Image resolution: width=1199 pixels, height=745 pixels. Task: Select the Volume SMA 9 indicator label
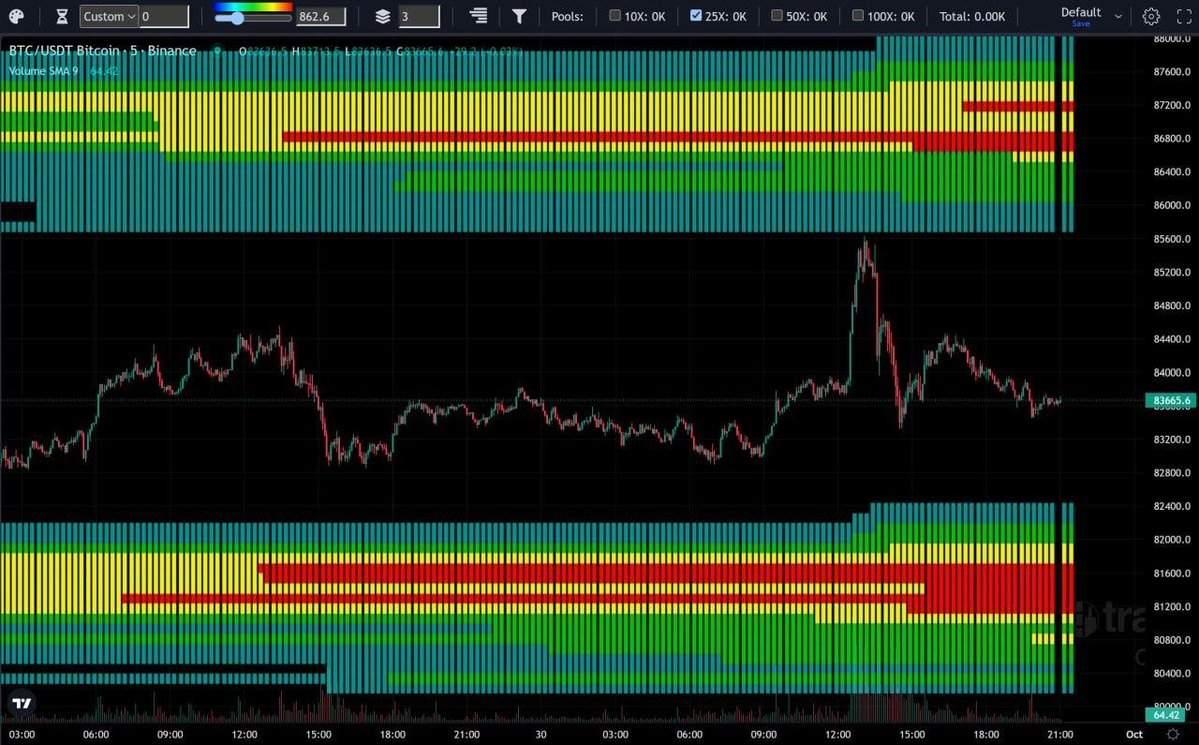(43, 71)
